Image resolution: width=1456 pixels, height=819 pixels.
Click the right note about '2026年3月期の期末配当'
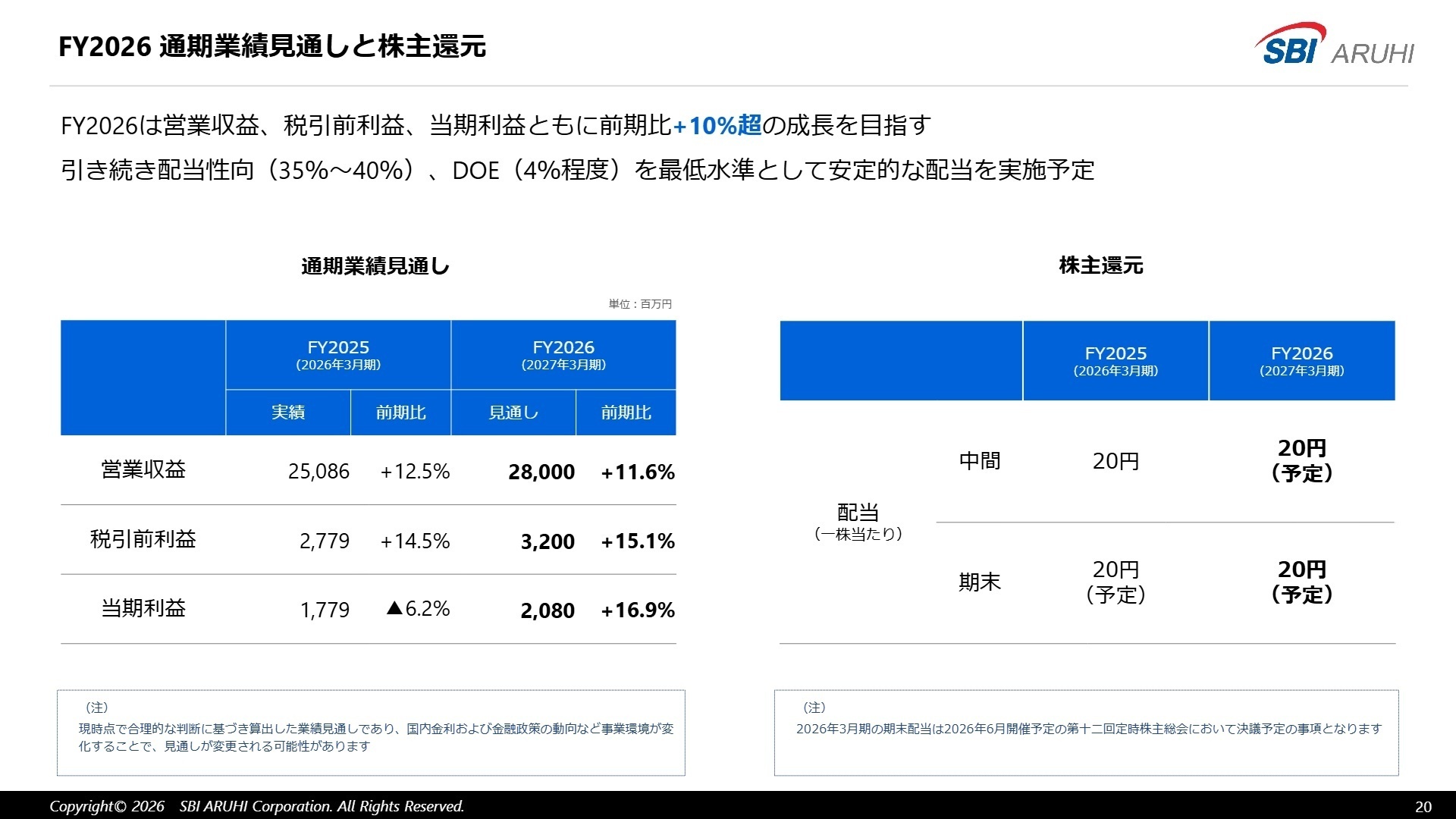point(1089,729)
